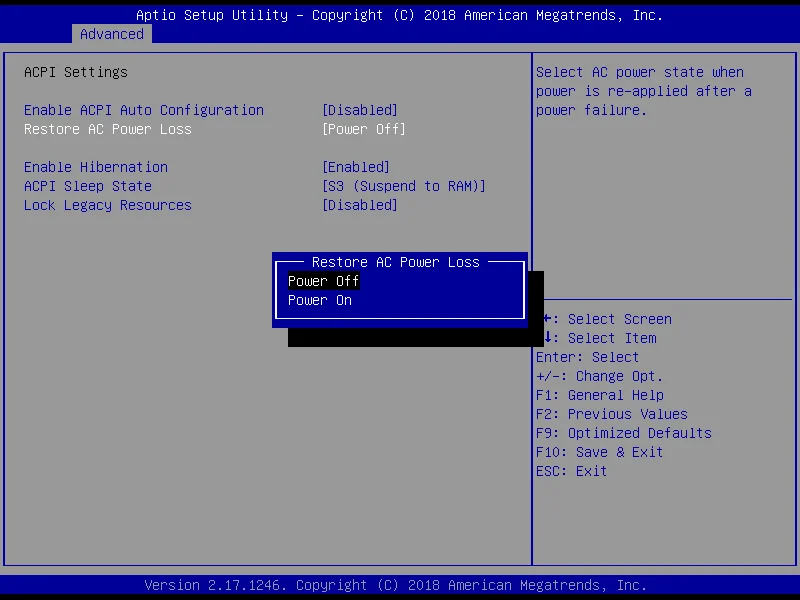The height and width of the screenshot is (600, 800).
Task: Click the popup title Restore AC Power Loss
Action: 396,262
